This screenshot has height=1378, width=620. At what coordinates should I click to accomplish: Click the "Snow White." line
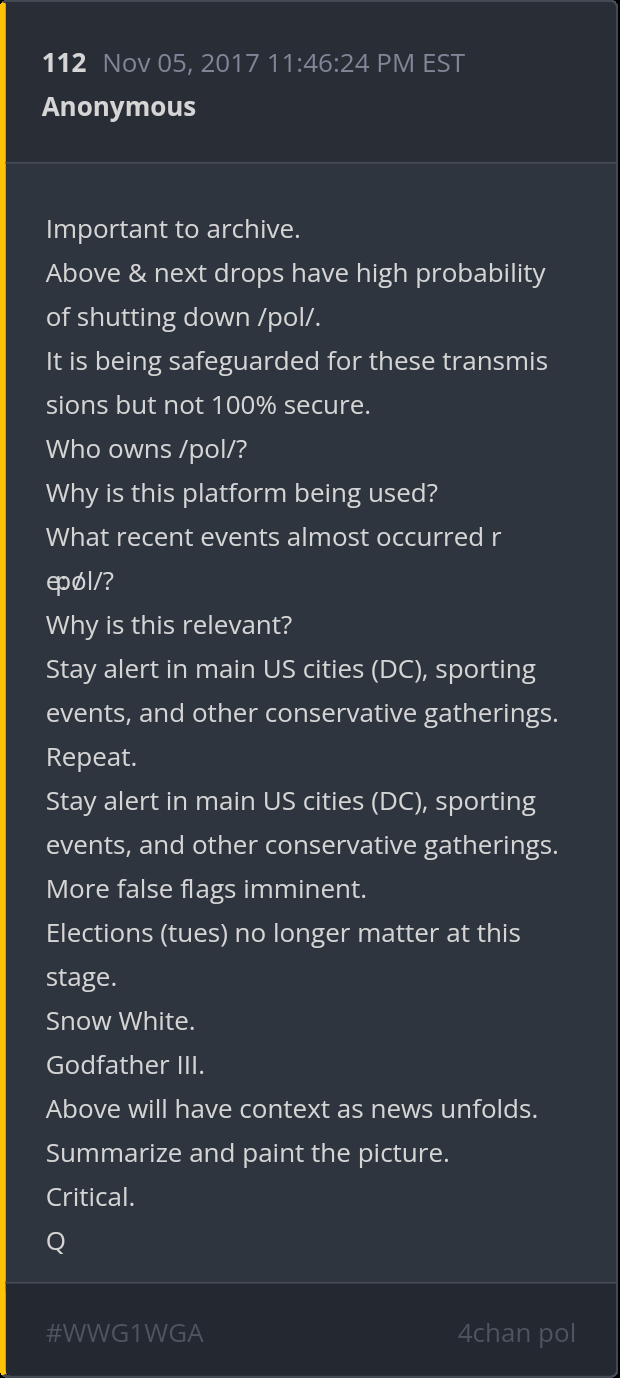click(x=120, y=1021)
